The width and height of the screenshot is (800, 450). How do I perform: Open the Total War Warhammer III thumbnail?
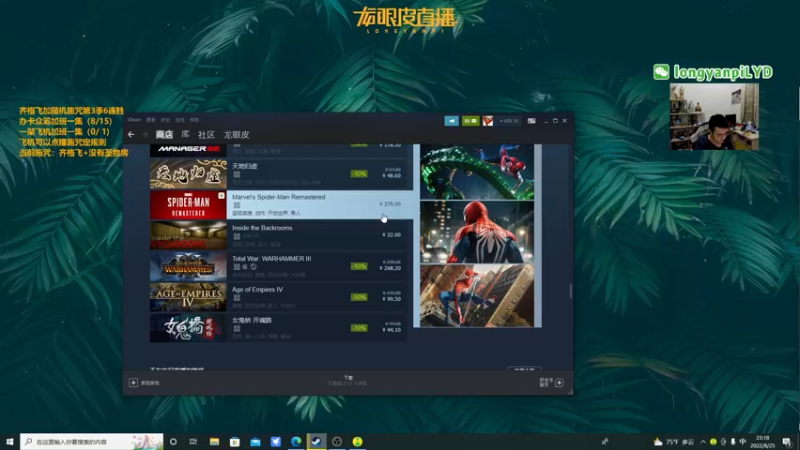point(188,266)
